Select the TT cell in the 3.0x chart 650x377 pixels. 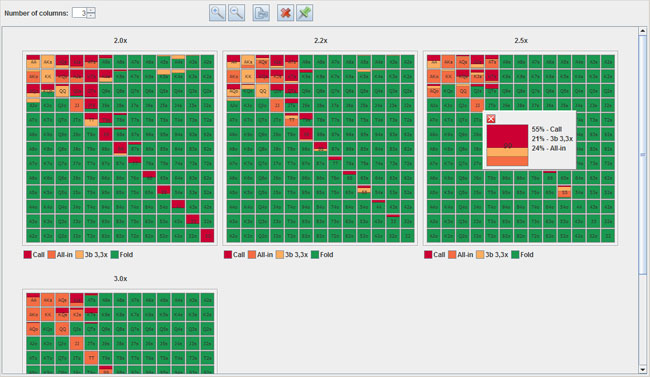click(x=91, y=358)
